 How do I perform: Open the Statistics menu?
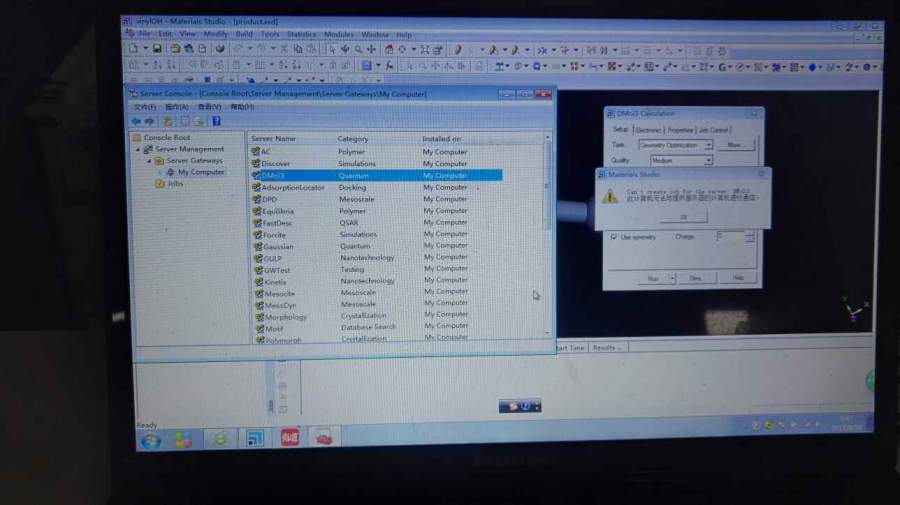(x=301, y=34)
